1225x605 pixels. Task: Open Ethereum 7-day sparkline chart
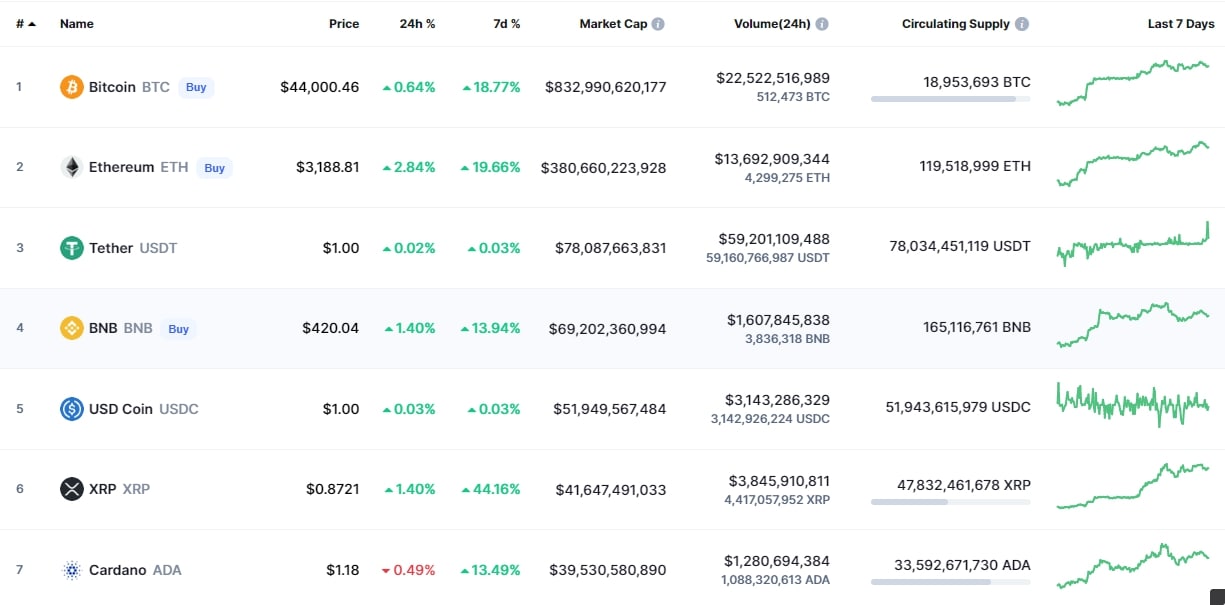point(1133,163)
